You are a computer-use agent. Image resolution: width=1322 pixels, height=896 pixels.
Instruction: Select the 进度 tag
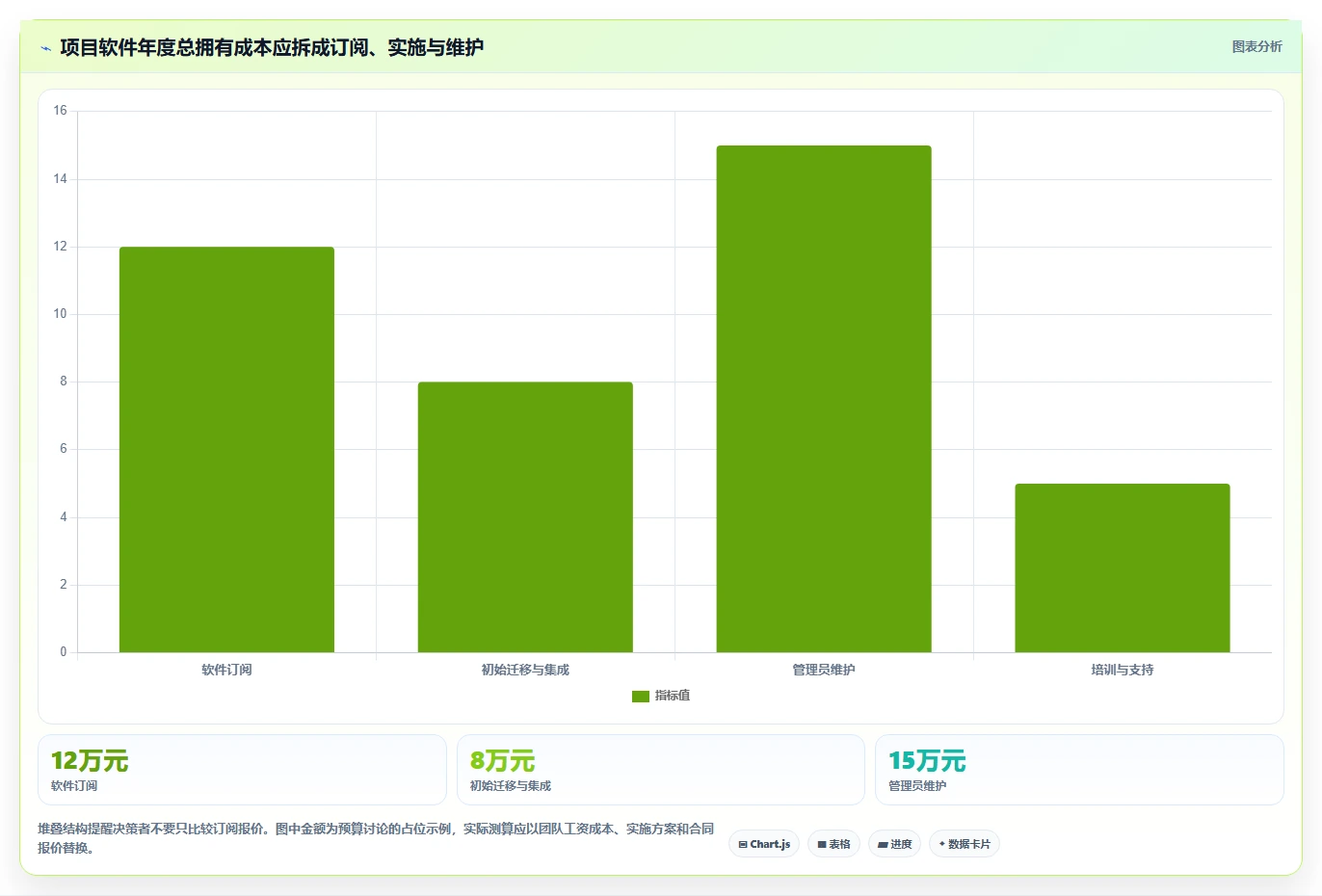[894, 844]
